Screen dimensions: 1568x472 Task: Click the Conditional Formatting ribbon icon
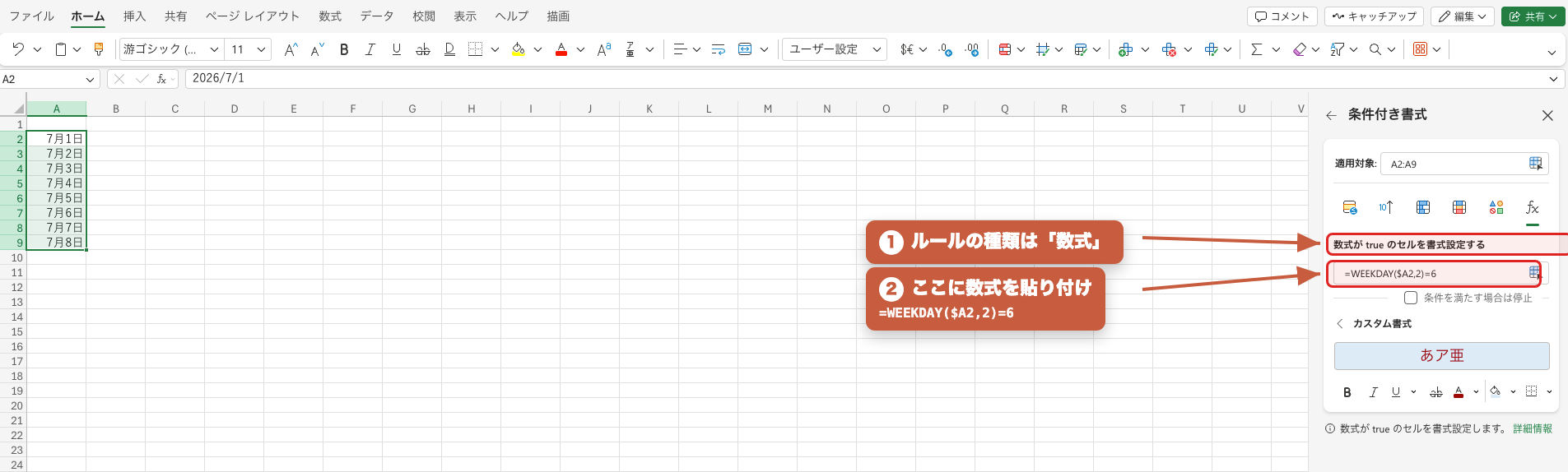coord(1004,49)
